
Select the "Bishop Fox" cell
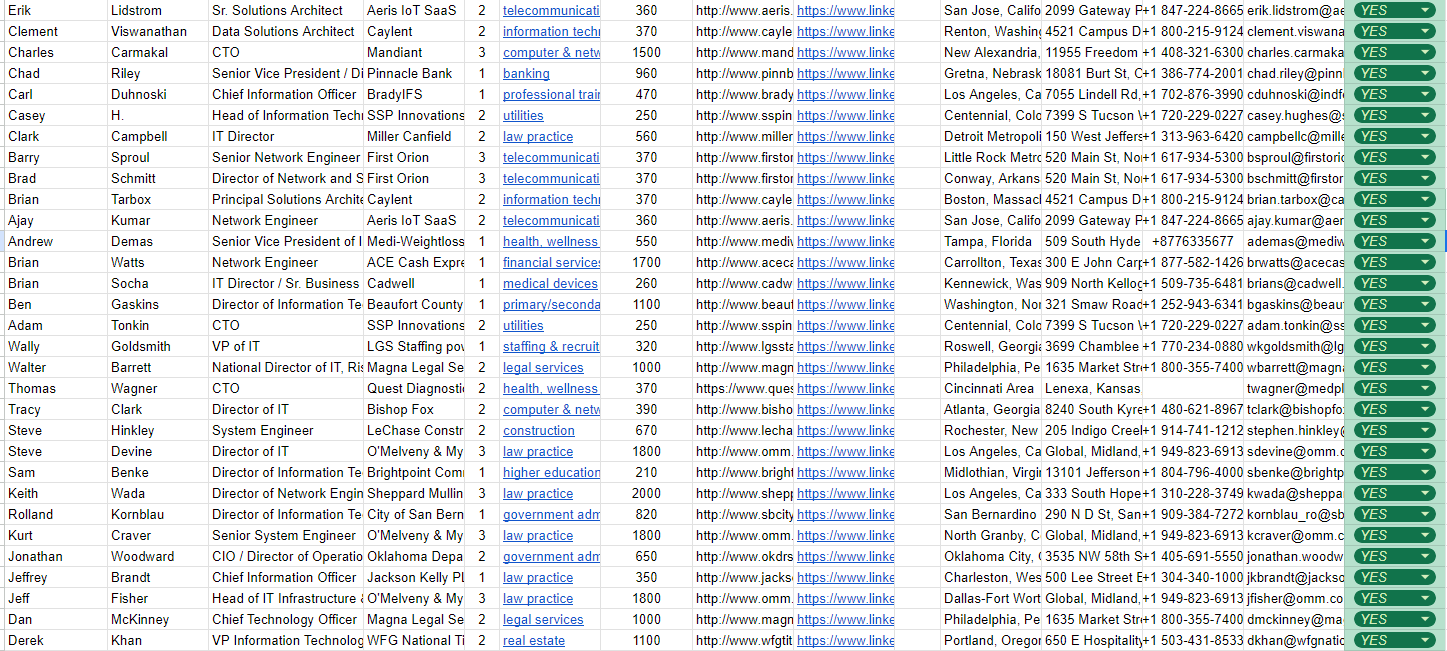(x=414, y=409)
